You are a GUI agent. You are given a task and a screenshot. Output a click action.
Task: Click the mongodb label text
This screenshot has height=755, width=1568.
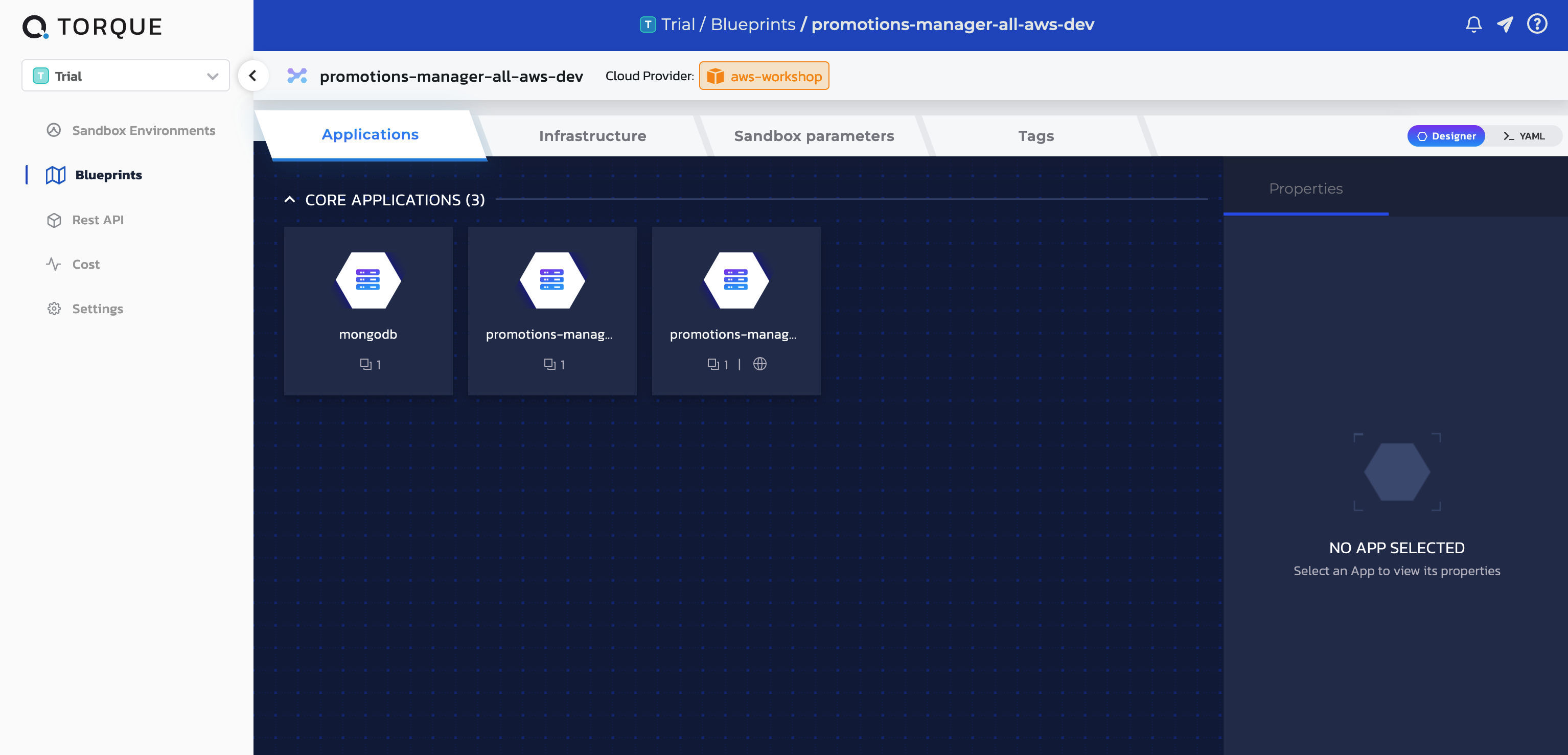pos(368,334)
